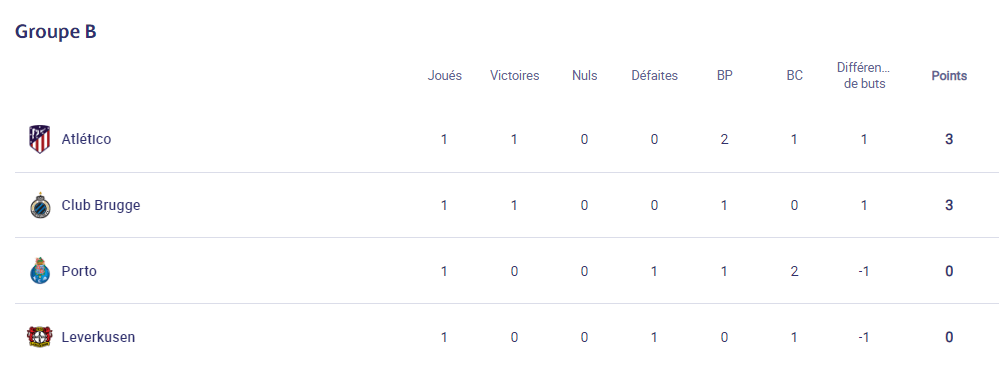The image size is (1003, 378).
Task: Select Leverkusen's points total value
Action: click(949, 337)
